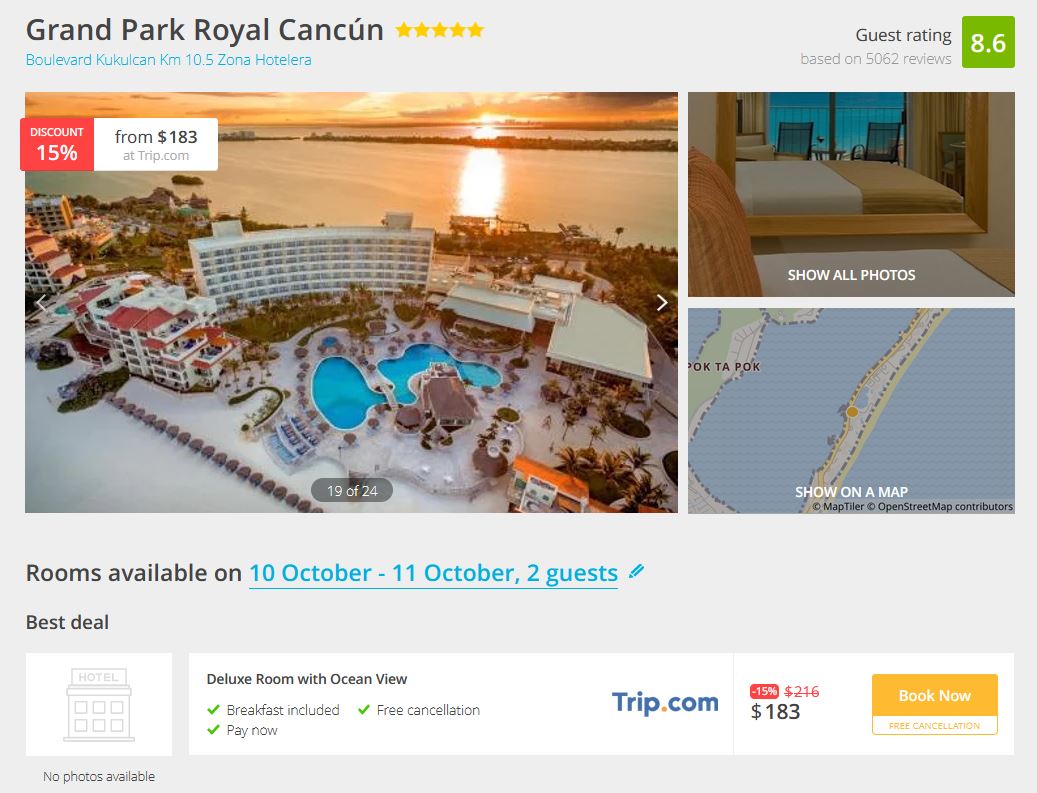Click the pencil edit icon beside the dates
The image size is (1037, 793).
point(636,571)
